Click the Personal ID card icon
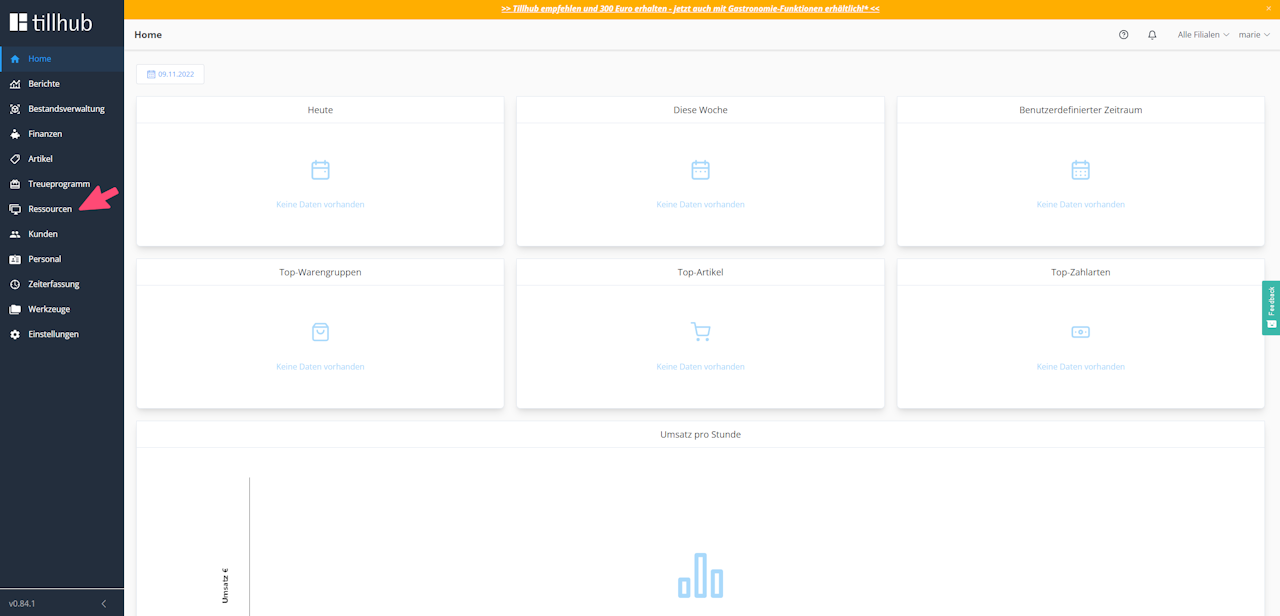The width and height of the screenshot is (1280, 616). coord(15,259)
